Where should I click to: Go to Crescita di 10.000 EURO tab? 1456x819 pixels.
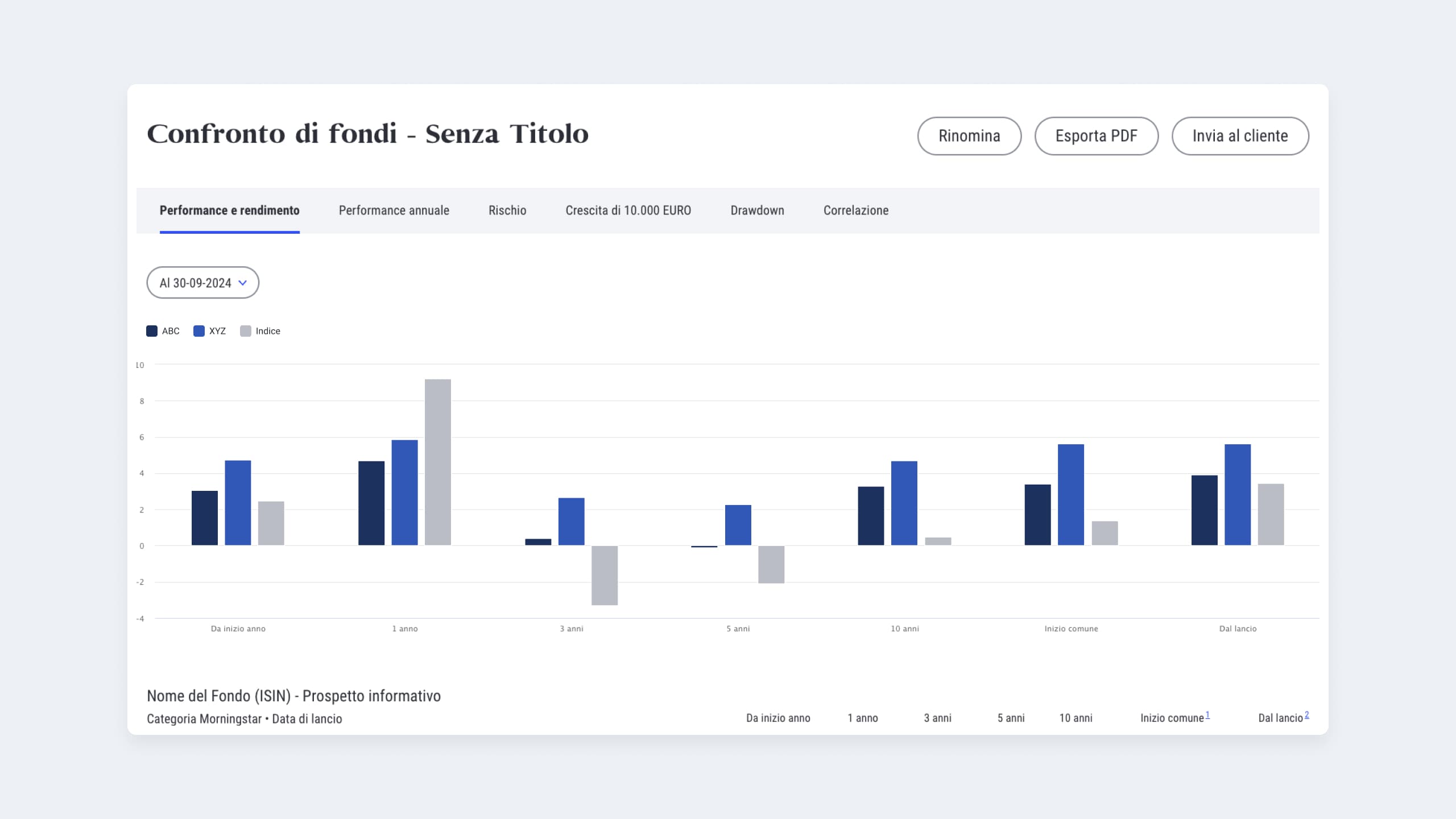(x=628, y=210)
